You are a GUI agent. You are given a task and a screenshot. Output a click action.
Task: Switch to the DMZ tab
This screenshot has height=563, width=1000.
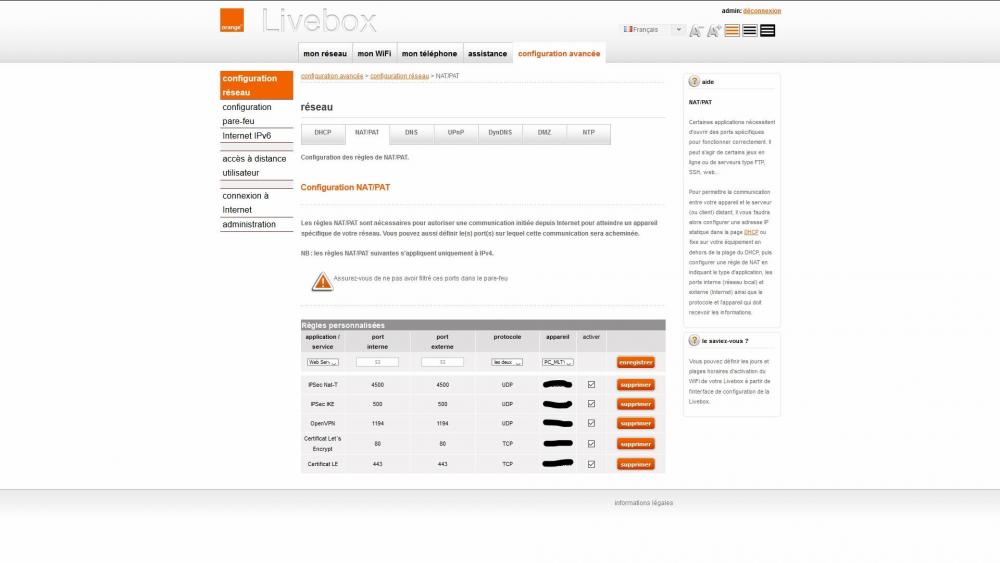tap(544, 133)
